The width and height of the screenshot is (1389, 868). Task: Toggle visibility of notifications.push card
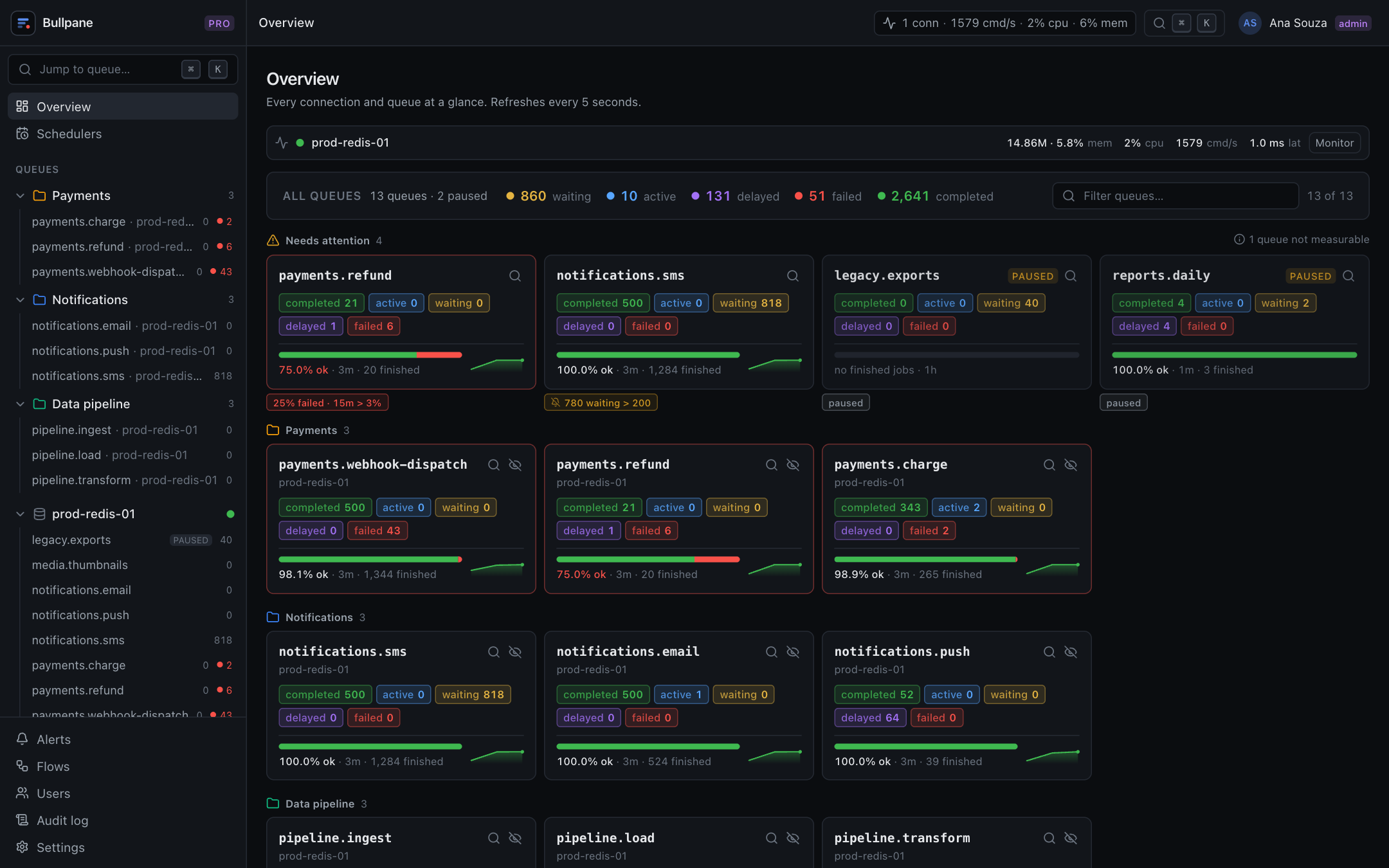tap(1071, 652)
